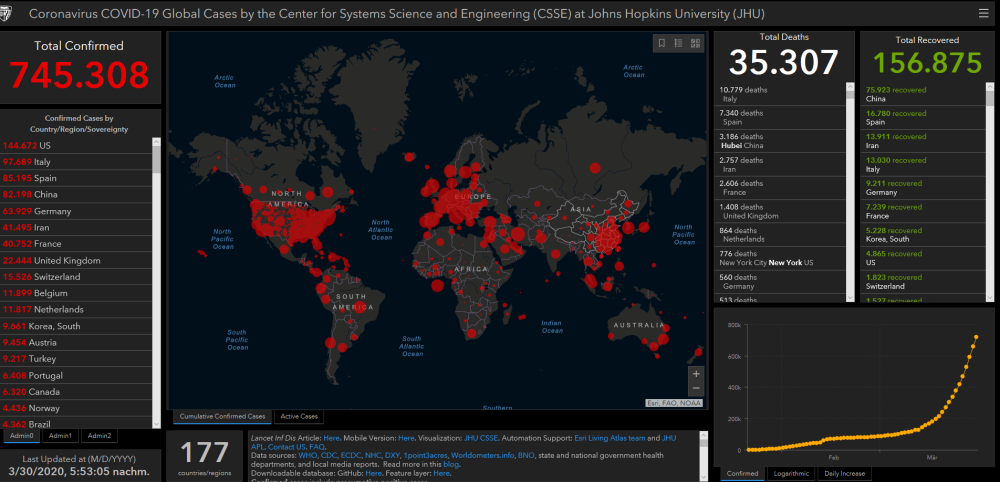Open the NHC data source link
1000x482 pixels.
pos(373,456)
